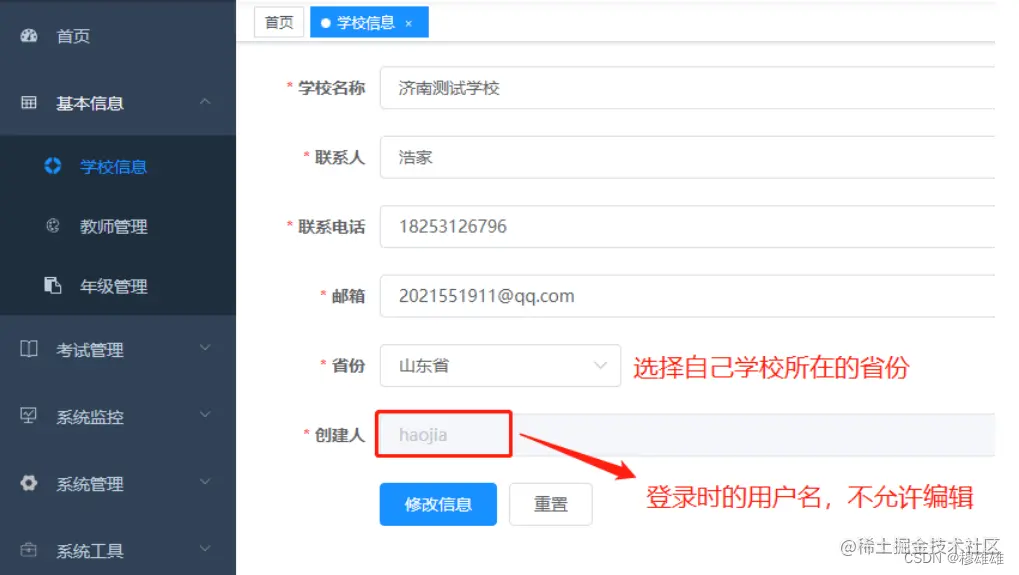Viewport: 1019px width, 575px height.
Task: Click the 邮箱 field label
Action: tap(348, 296)
